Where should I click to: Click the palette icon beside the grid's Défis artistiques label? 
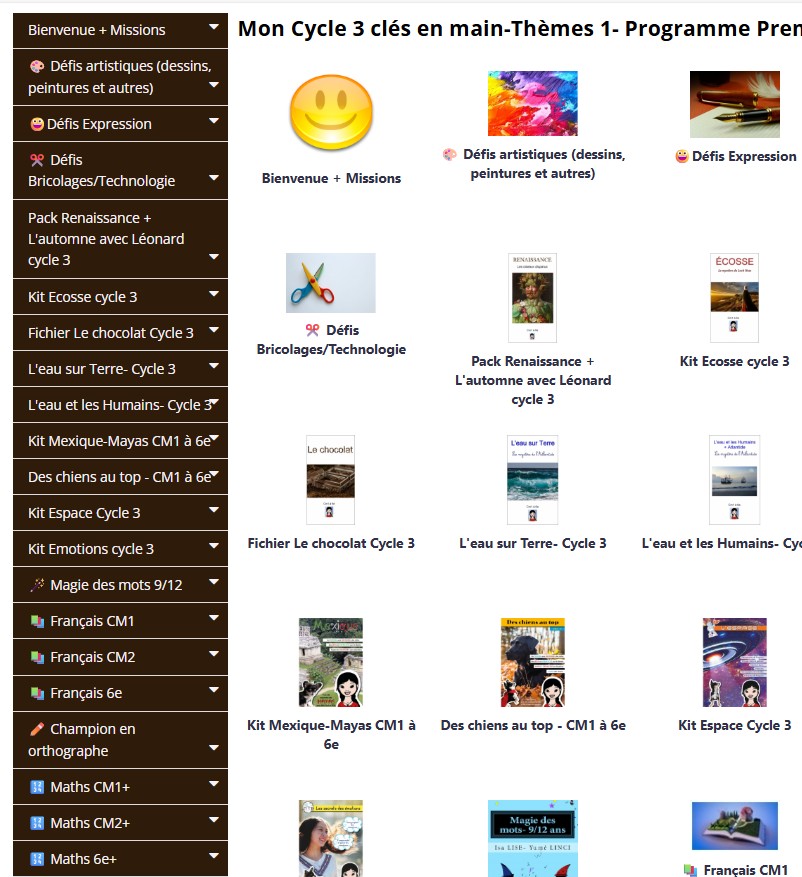450,155
